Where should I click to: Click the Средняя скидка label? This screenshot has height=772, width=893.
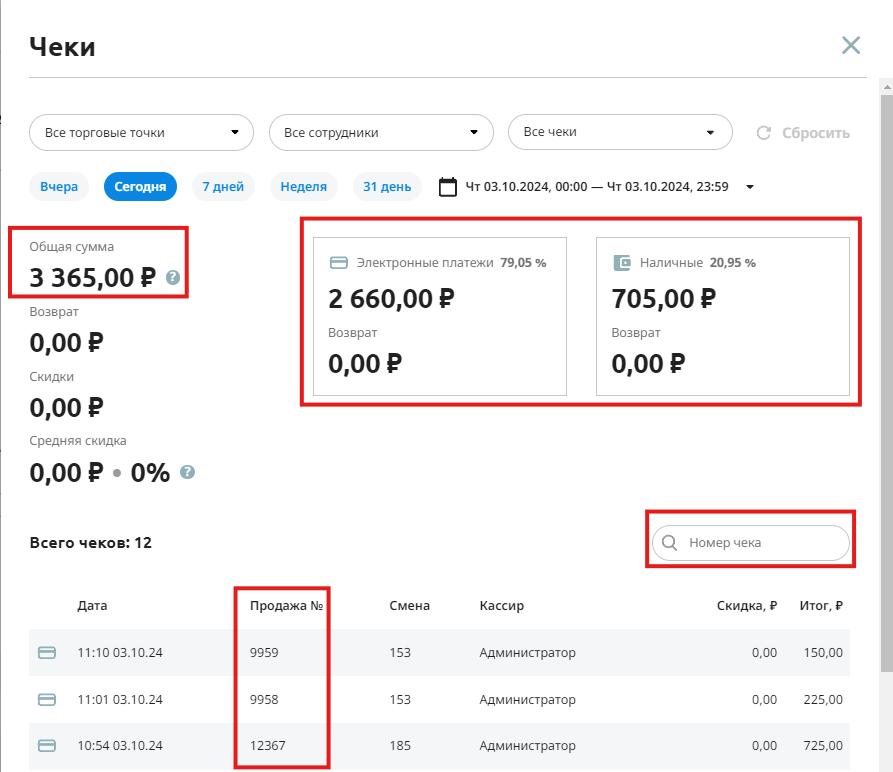click(78, 441)
